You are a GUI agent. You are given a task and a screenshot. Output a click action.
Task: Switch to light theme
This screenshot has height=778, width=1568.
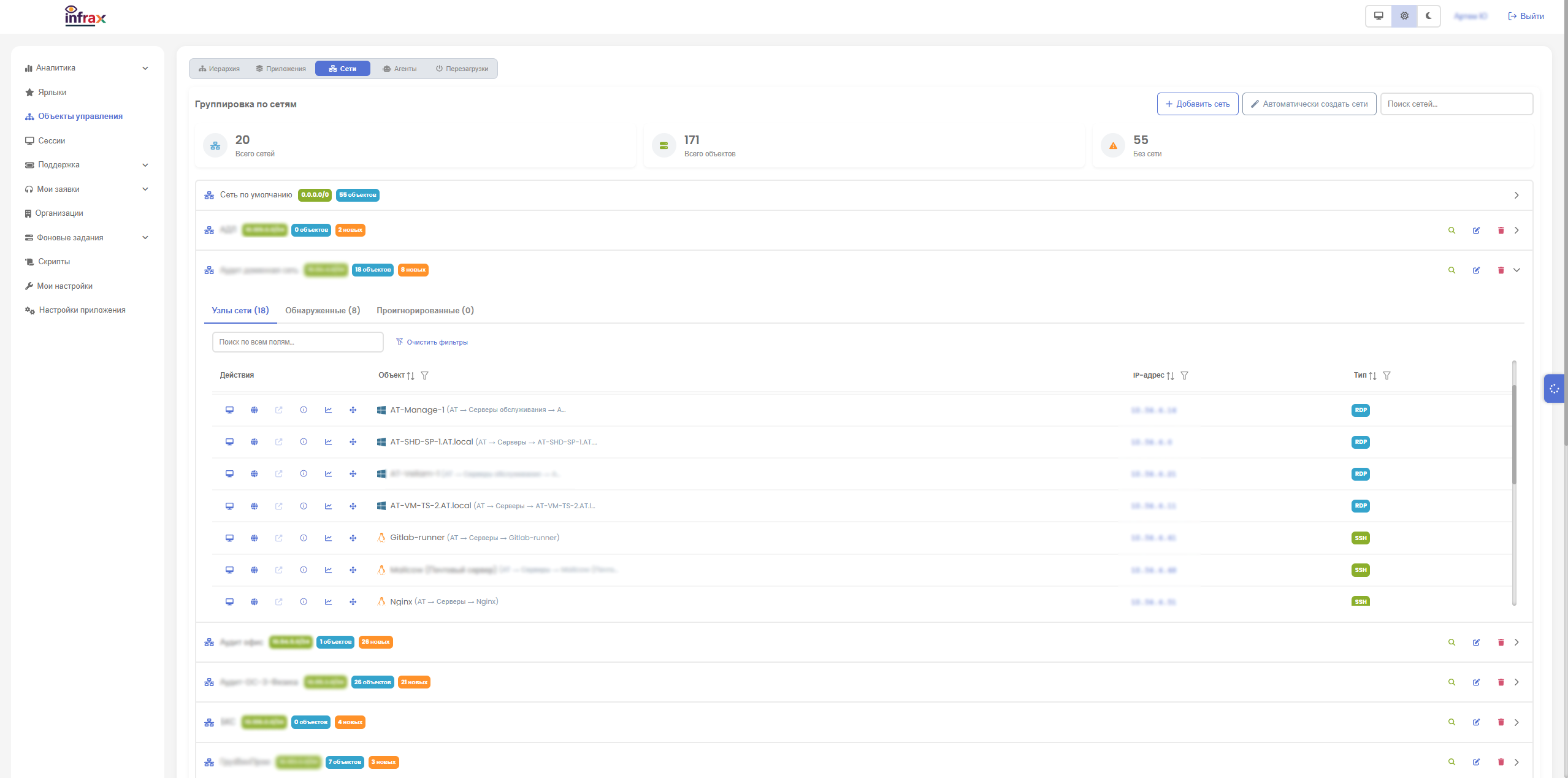pyautogui.click(x=1404, y=16)
